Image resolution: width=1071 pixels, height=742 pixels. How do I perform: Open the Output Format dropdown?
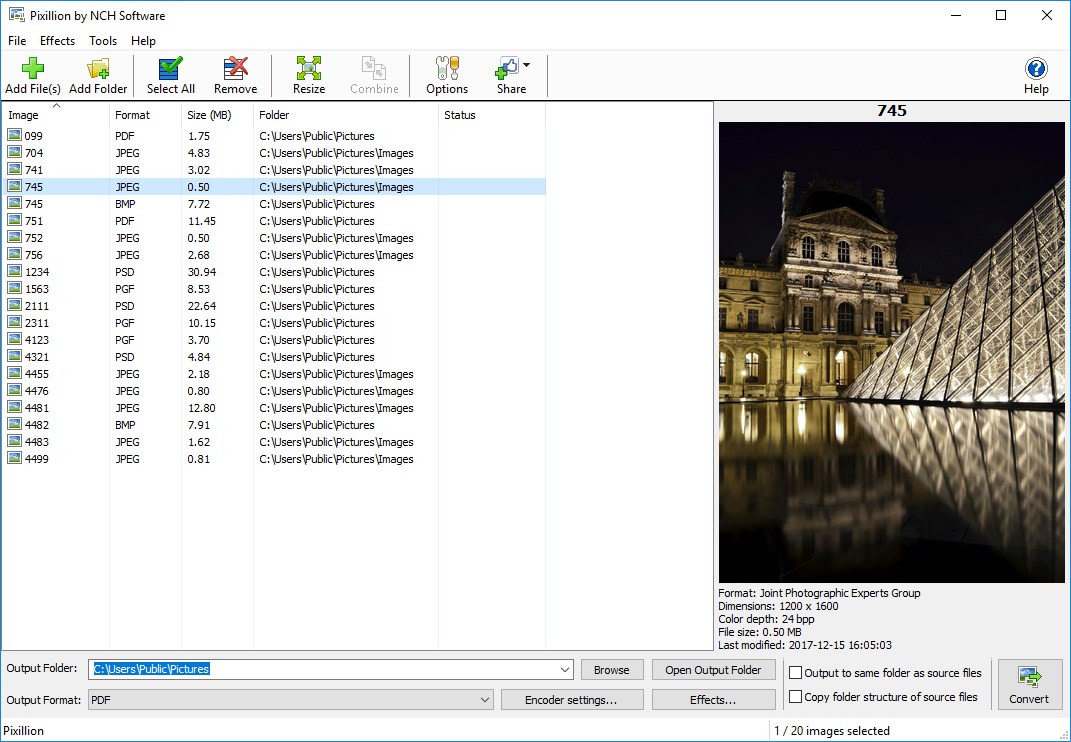pos(484,700)
